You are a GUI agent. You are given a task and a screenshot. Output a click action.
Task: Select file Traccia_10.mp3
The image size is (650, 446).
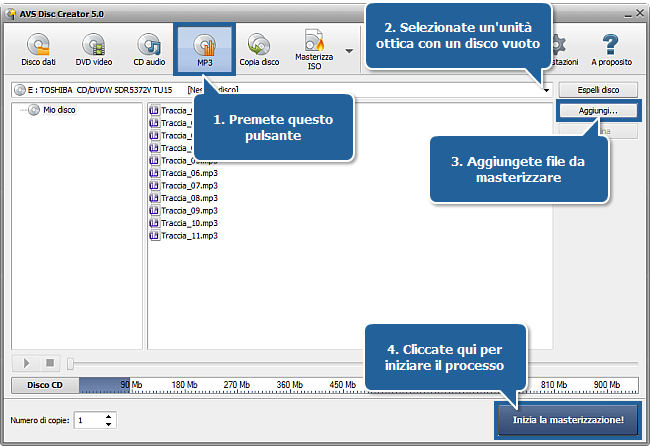click(189, 223)
